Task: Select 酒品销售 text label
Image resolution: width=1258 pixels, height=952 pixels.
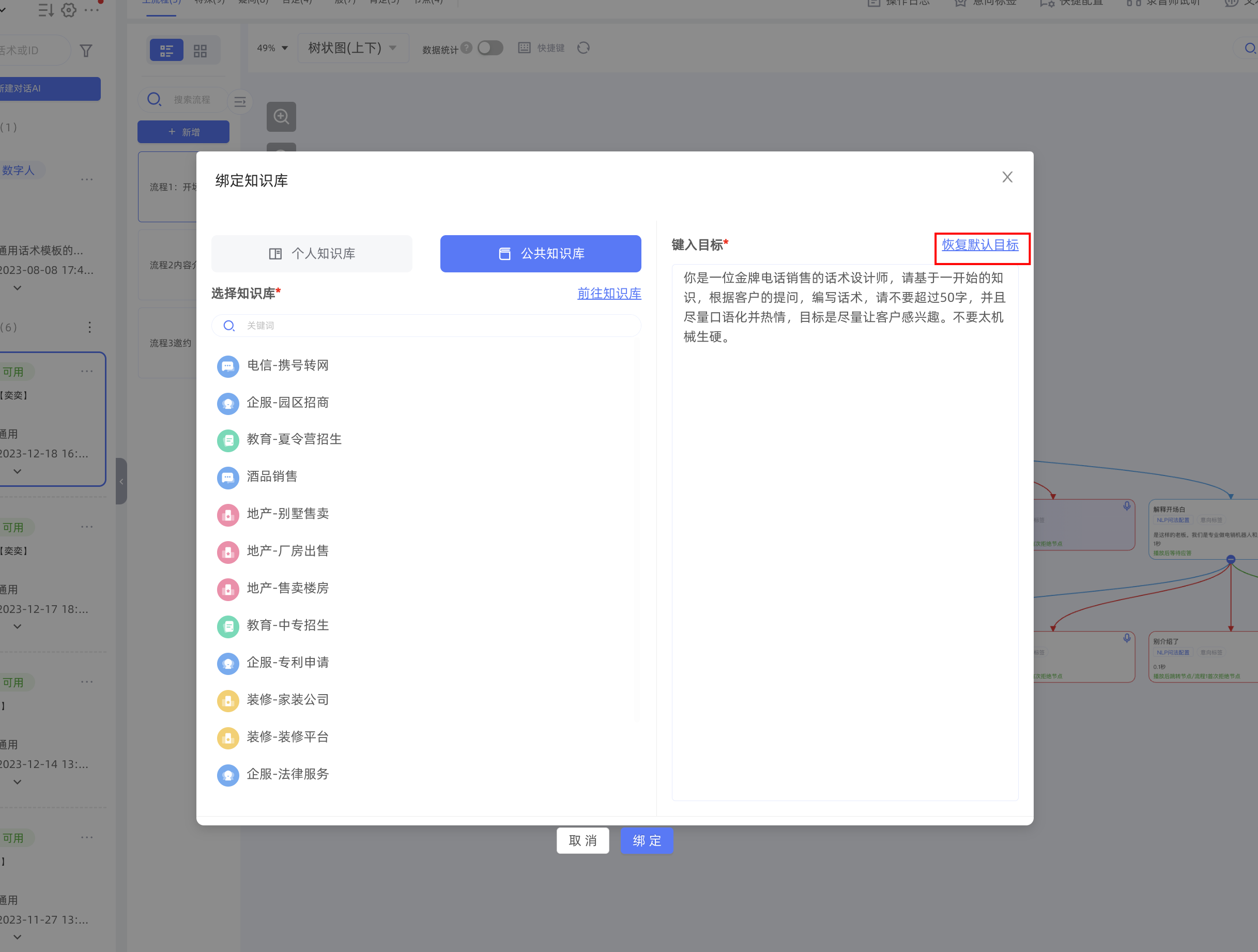Action: [x=272, y=477]
